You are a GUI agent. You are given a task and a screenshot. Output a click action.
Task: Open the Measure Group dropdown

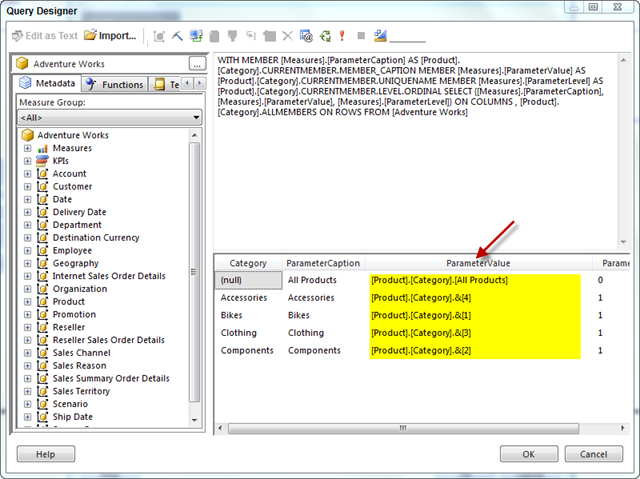109,118
